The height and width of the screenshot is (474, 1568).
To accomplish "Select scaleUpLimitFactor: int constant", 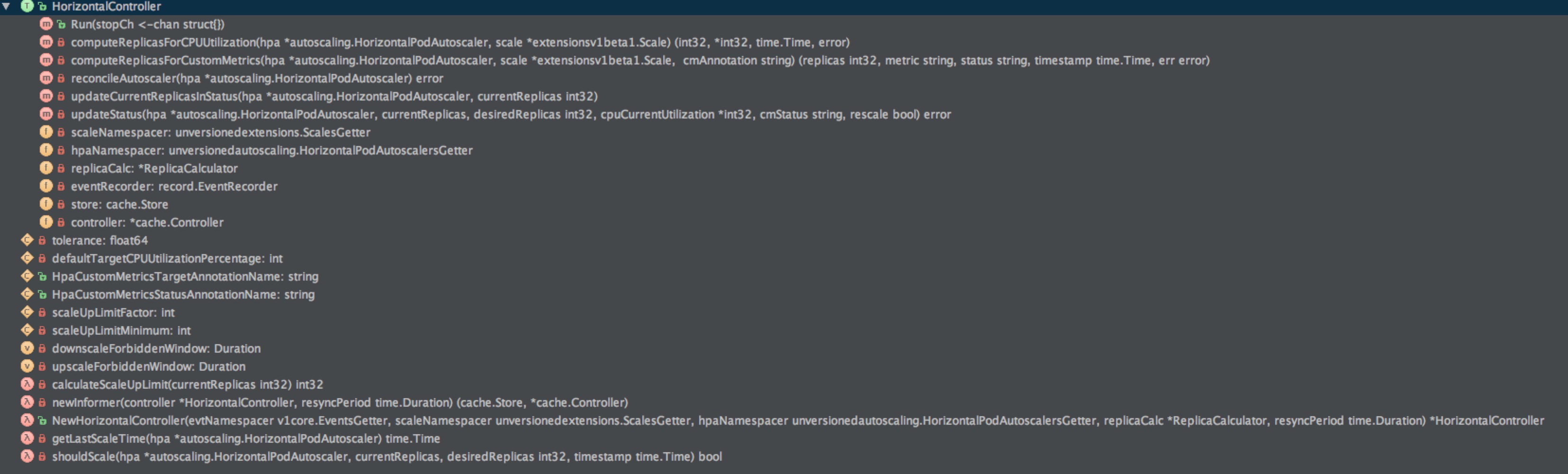I will (x=113, y=312).
